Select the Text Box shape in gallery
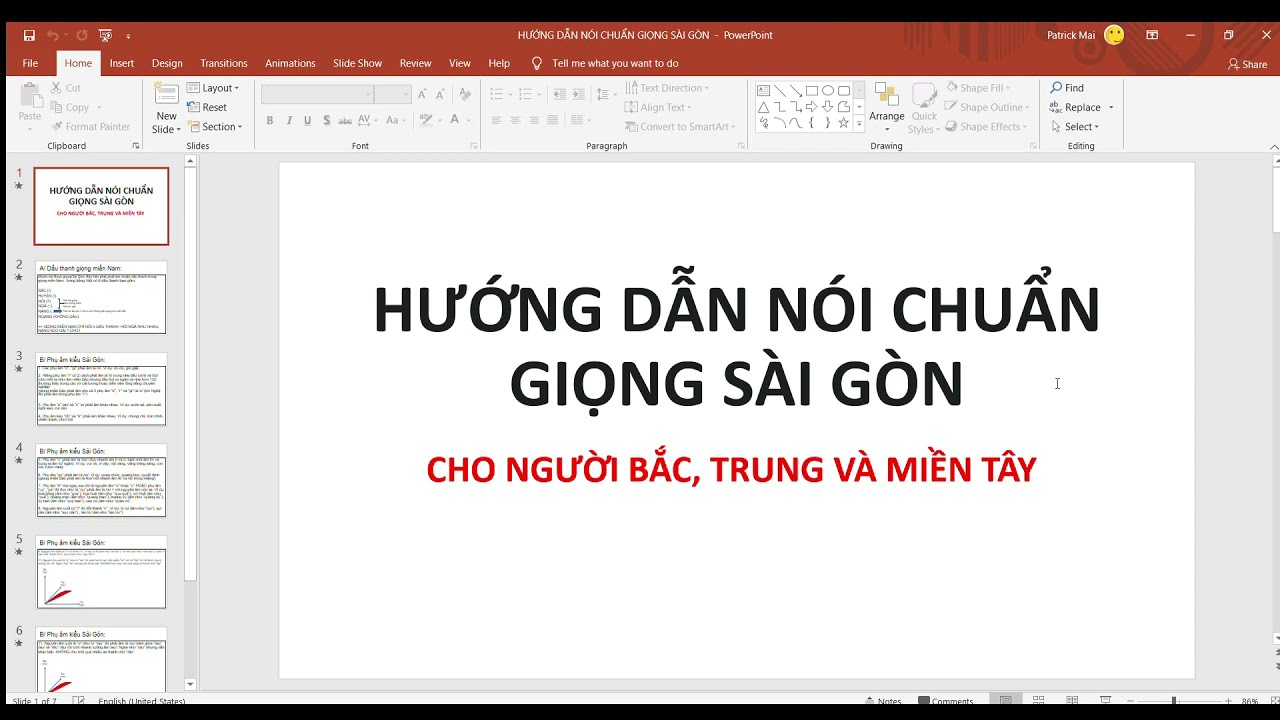Viewport: 1280px width, 720px height. coord(763,90)
